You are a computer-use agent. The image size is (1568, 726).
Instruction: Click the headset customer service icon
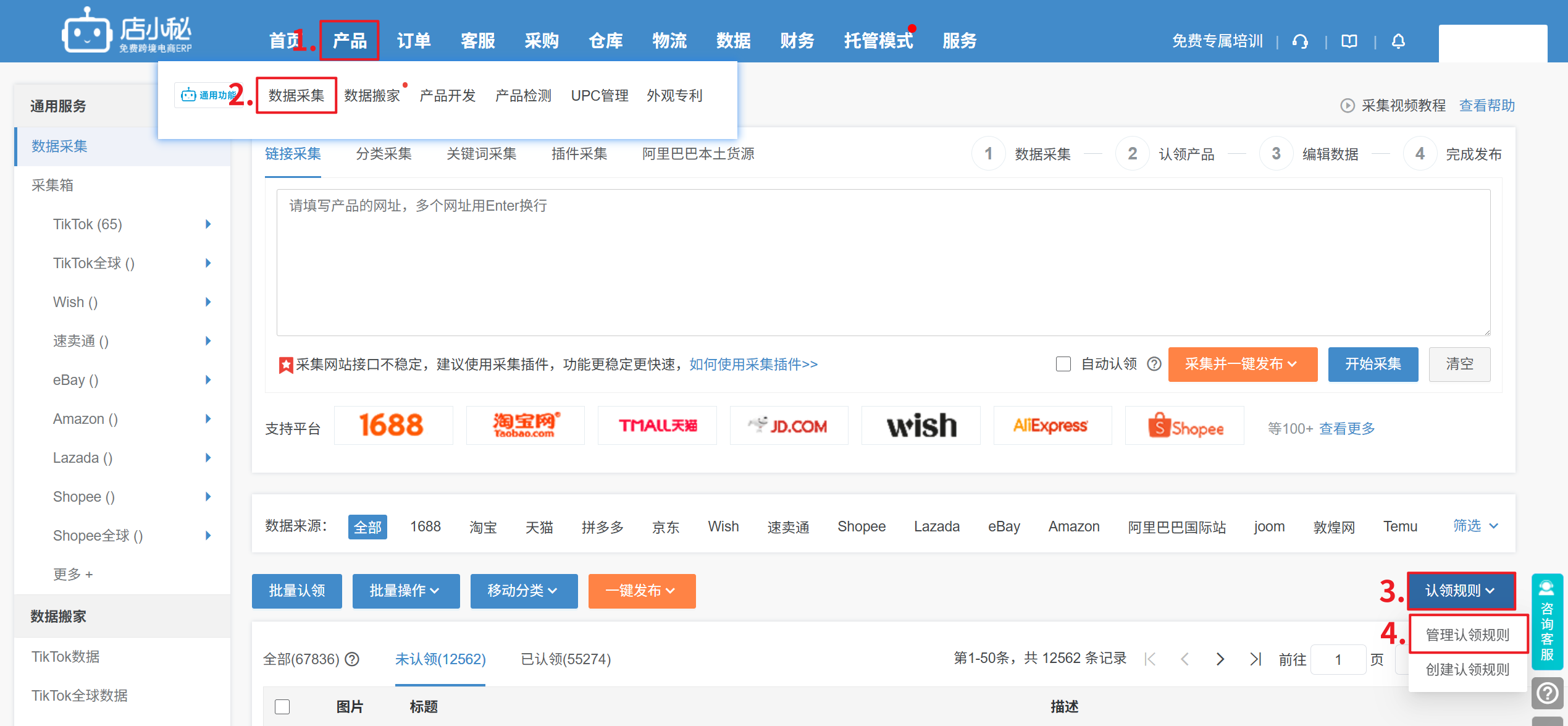(x=1300, y=41)
